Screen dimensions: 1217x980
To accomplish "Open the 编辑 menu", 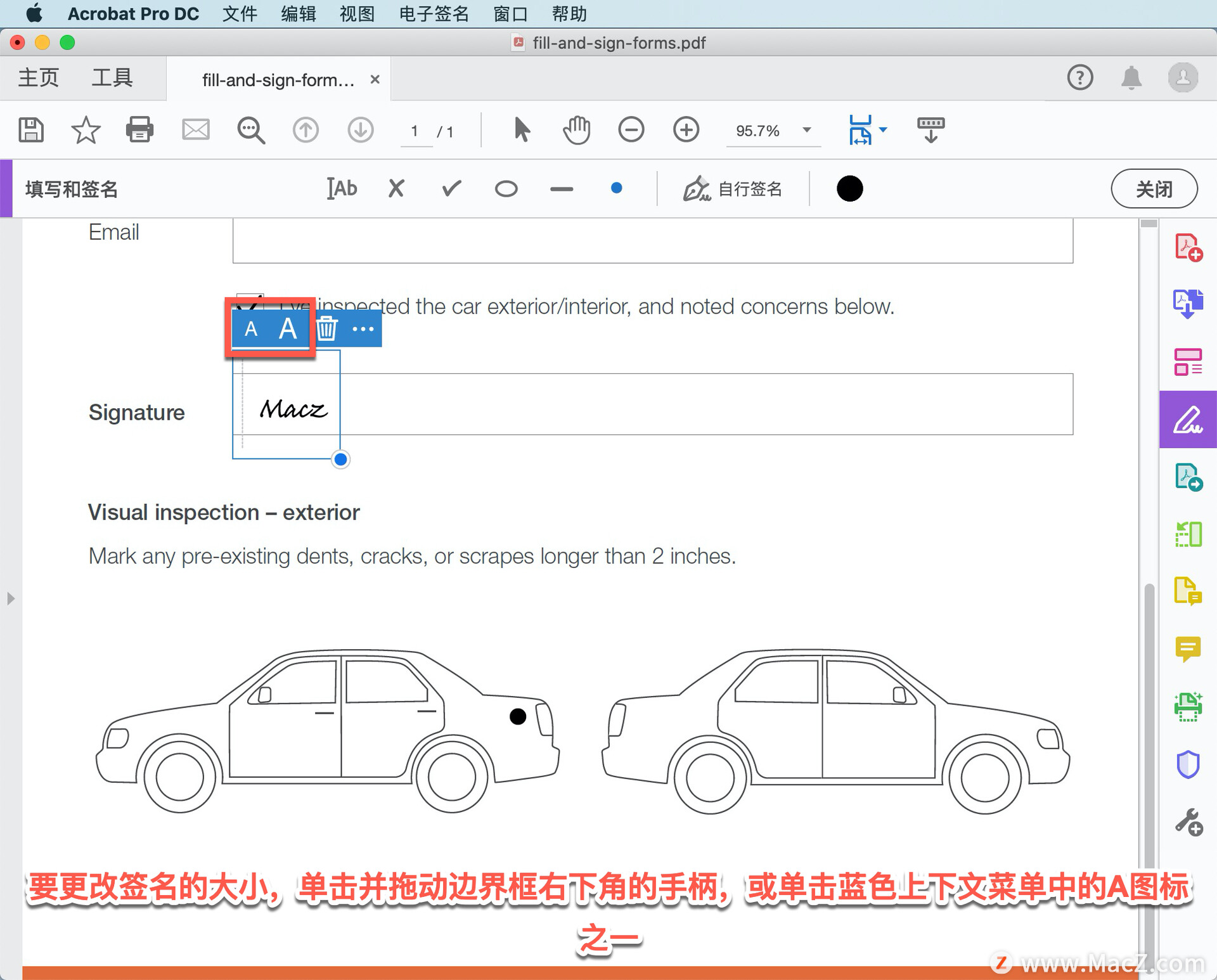I will (299, 13).
